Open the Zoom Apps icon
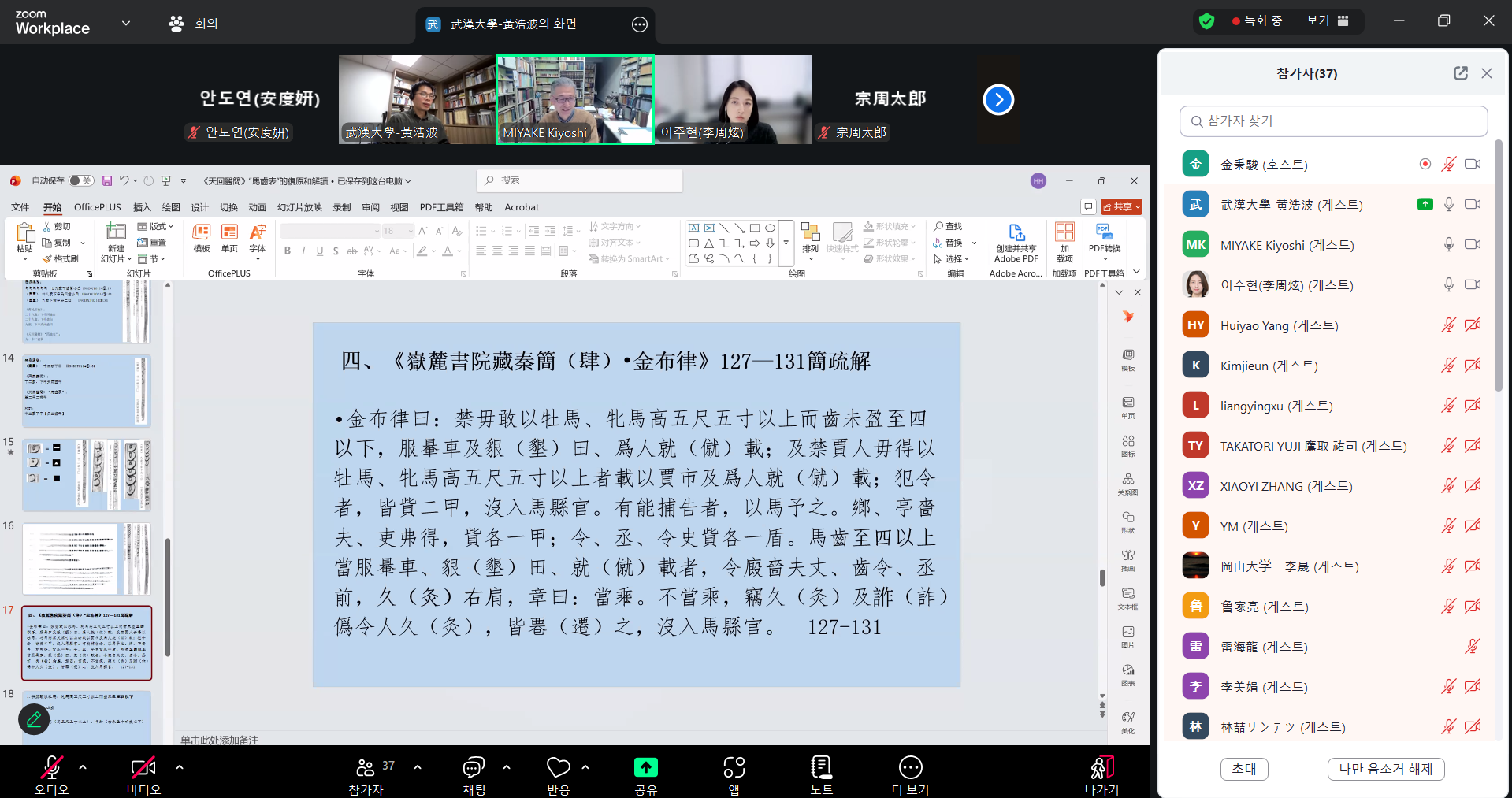The height and width of the screenshot is (798, 1512). pyautogui.click(x=734, y=767)
